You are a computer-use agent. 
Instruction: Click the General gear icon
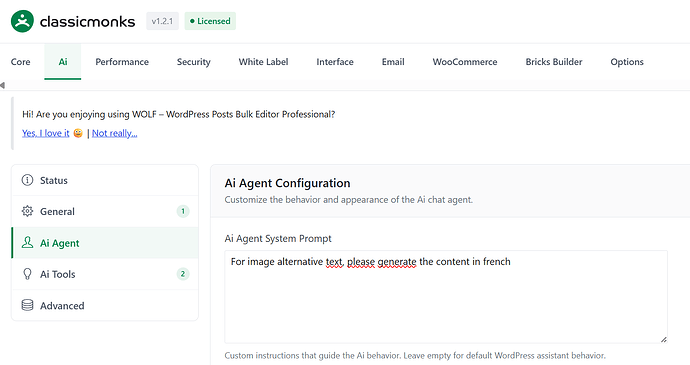[x=27, y=211]
